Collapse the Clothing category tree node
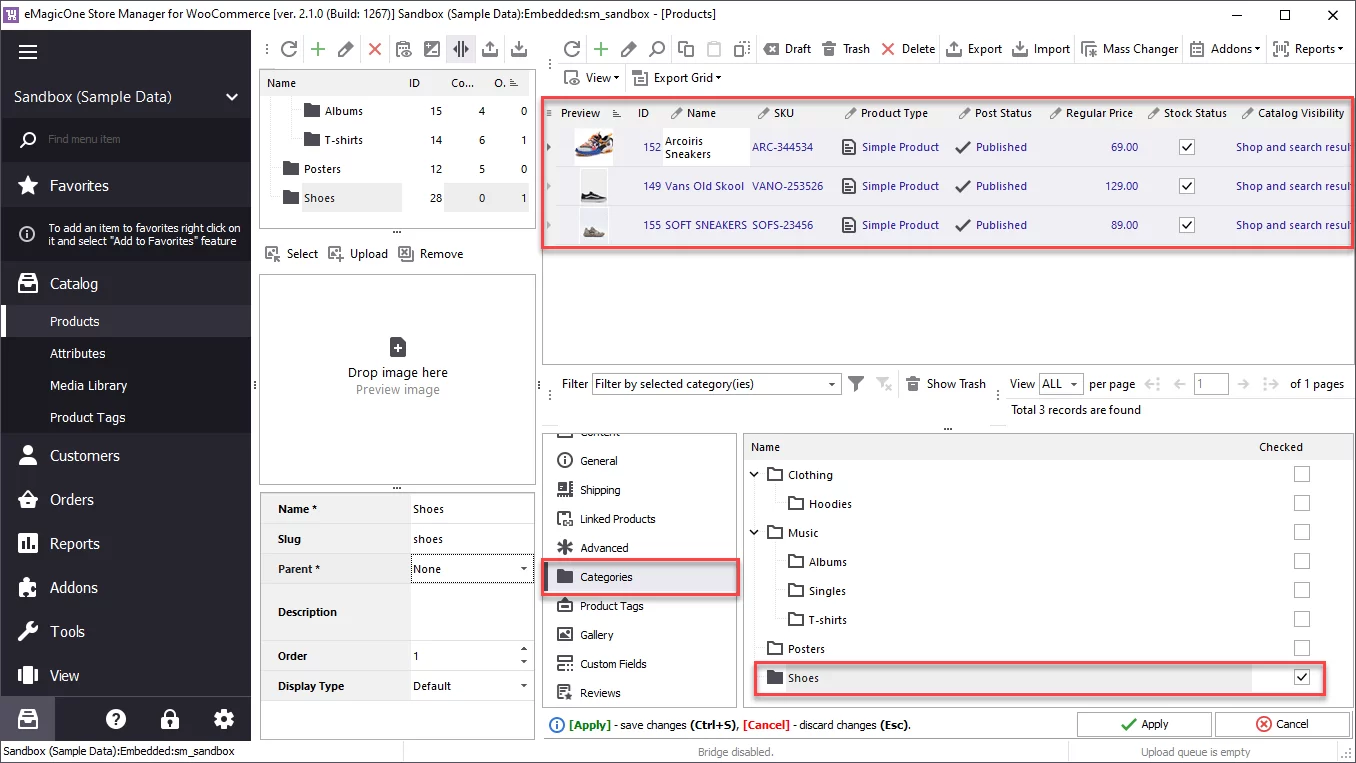Screen dimensions: 1356x763 (x=754, y=474)
